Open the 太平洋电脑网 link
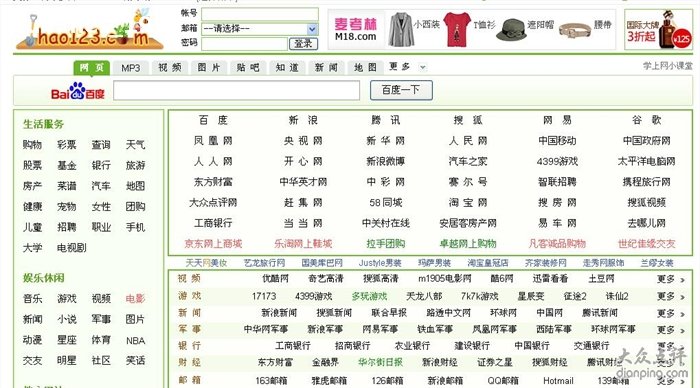This screenshot has height=388, width=700. 646,161
